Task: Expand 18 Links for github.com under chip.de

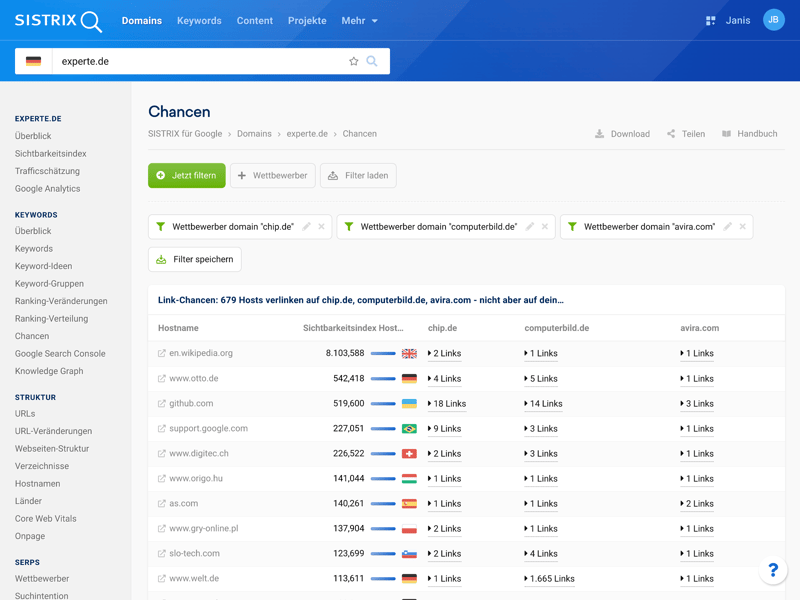Action: (x=446, y=404)
